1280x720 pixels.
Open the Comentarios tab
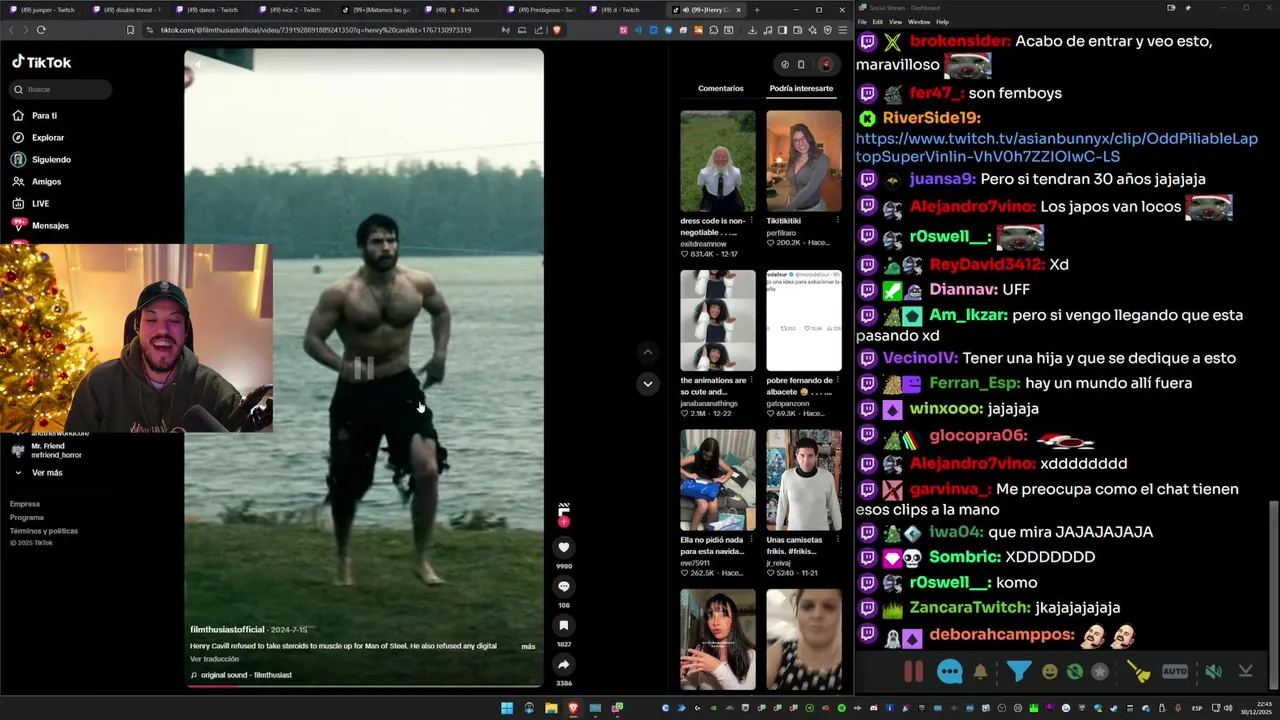(721, 88)
